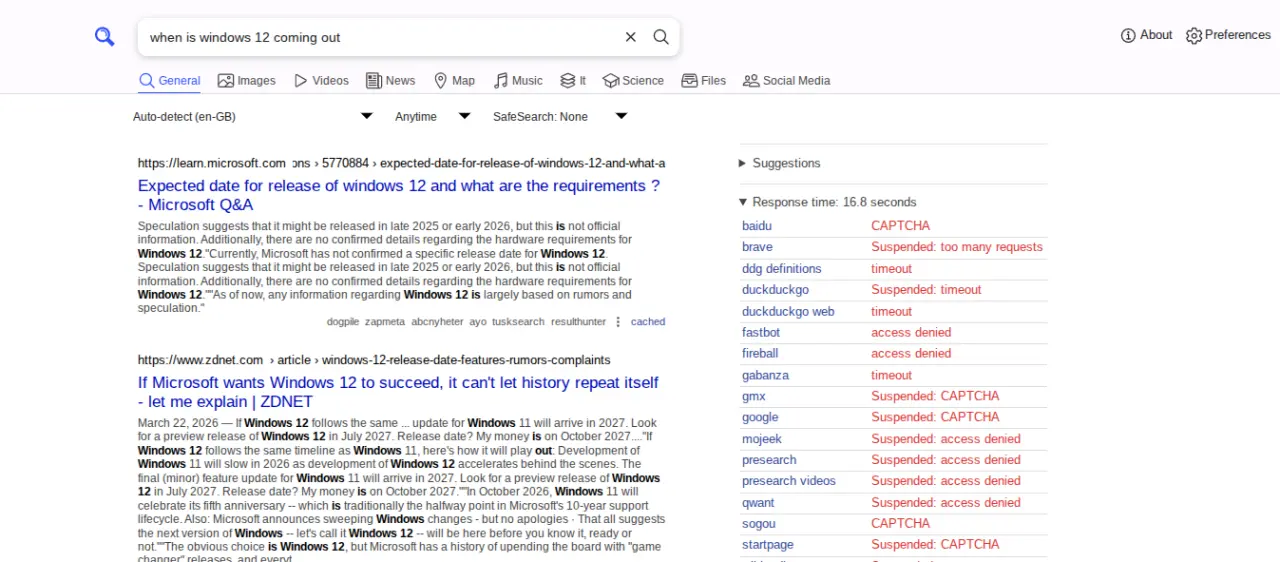Open the About page
The image size is (1280, 562).
pos(1146,35)
